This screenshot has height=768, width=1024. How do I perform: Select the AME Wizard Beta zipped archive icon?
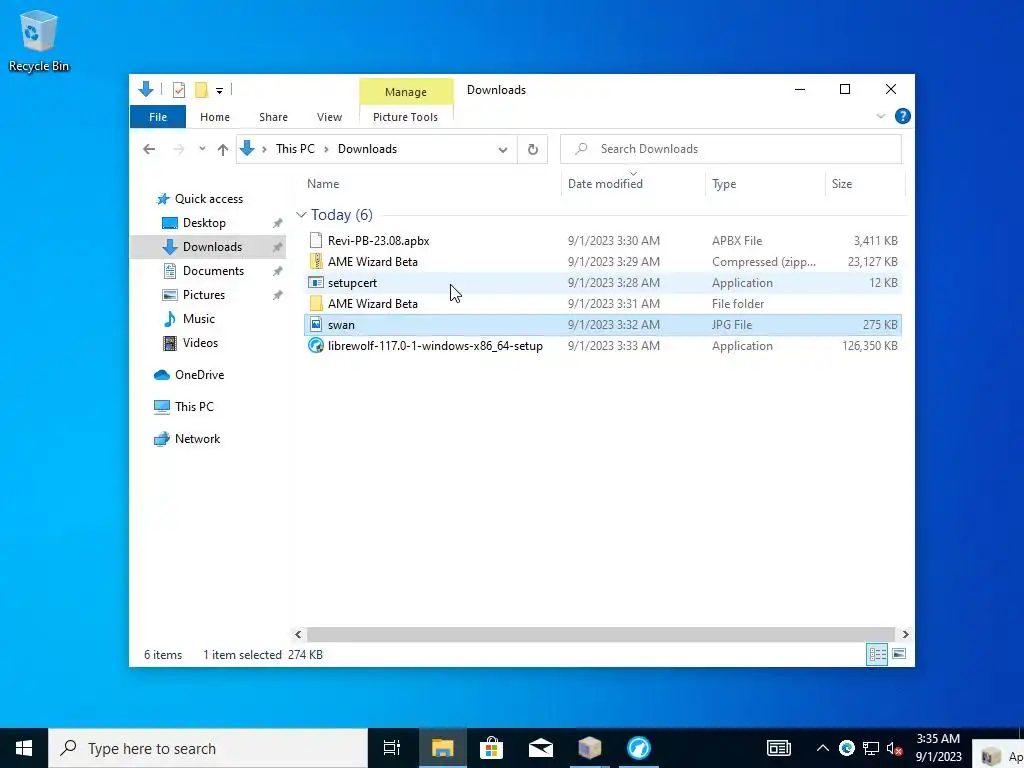316,262
